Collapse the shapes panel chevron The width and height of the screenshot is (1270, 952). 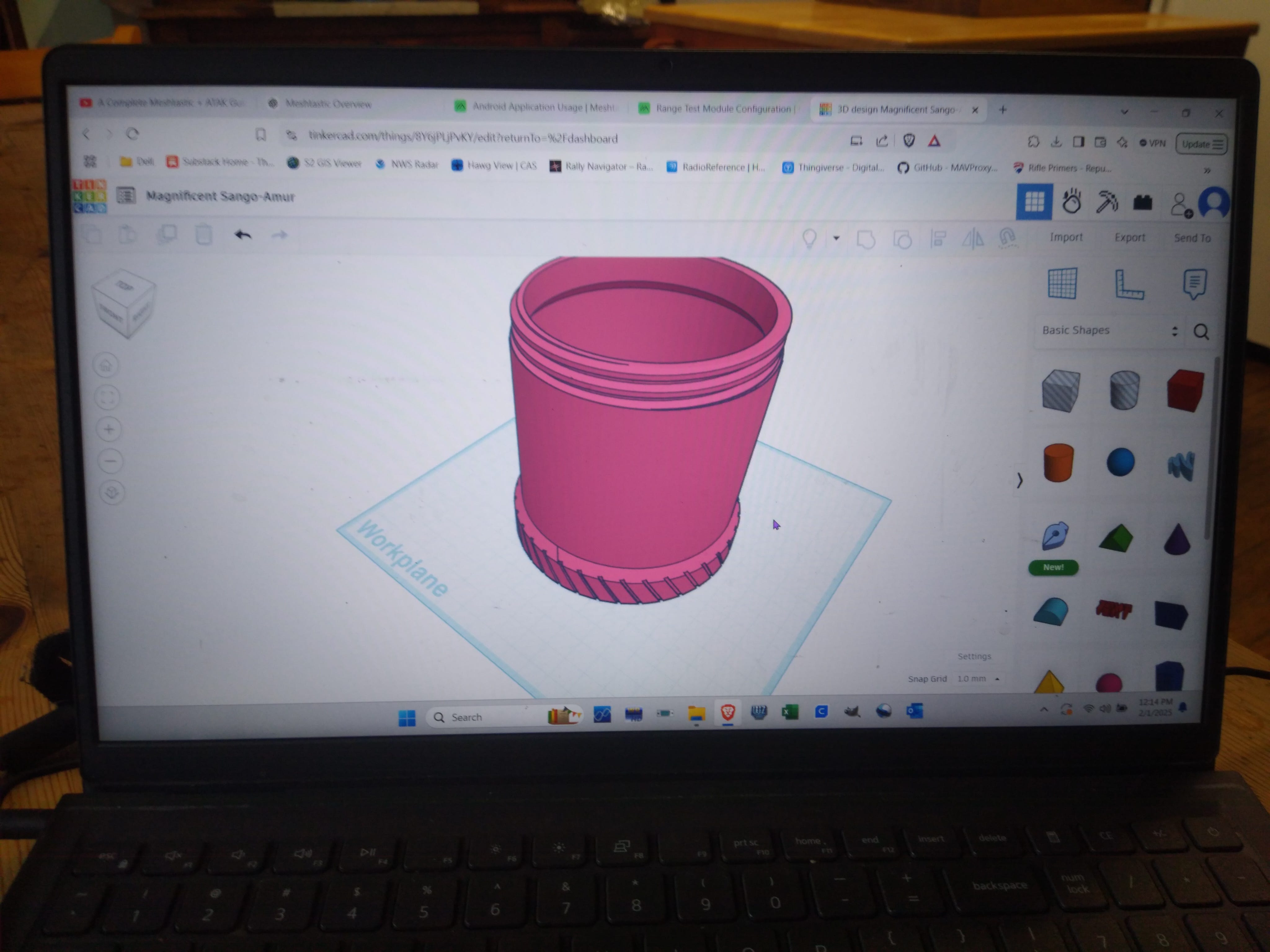[1020, 480]
